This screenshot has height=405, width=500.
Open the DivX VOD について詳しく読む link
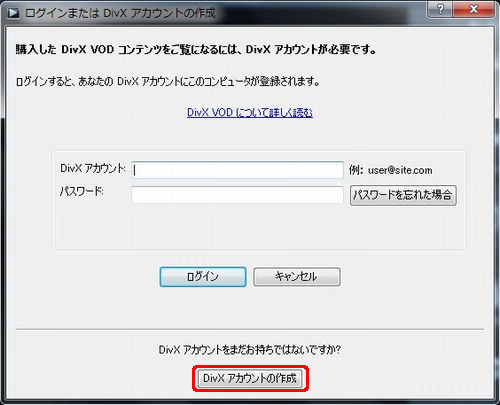250,113
